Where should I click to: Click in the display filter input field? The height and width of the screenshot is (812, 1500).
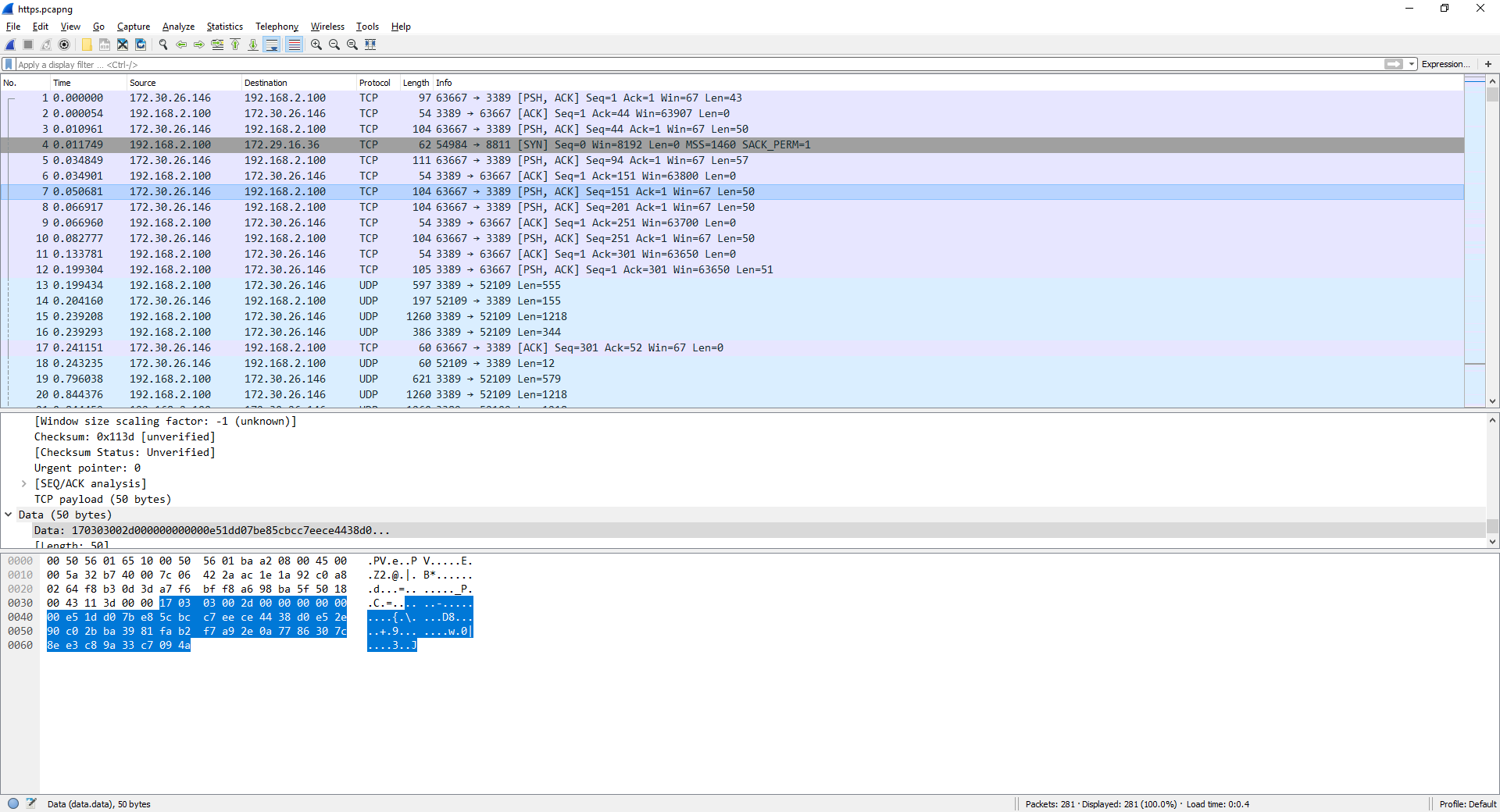(312, 64)
